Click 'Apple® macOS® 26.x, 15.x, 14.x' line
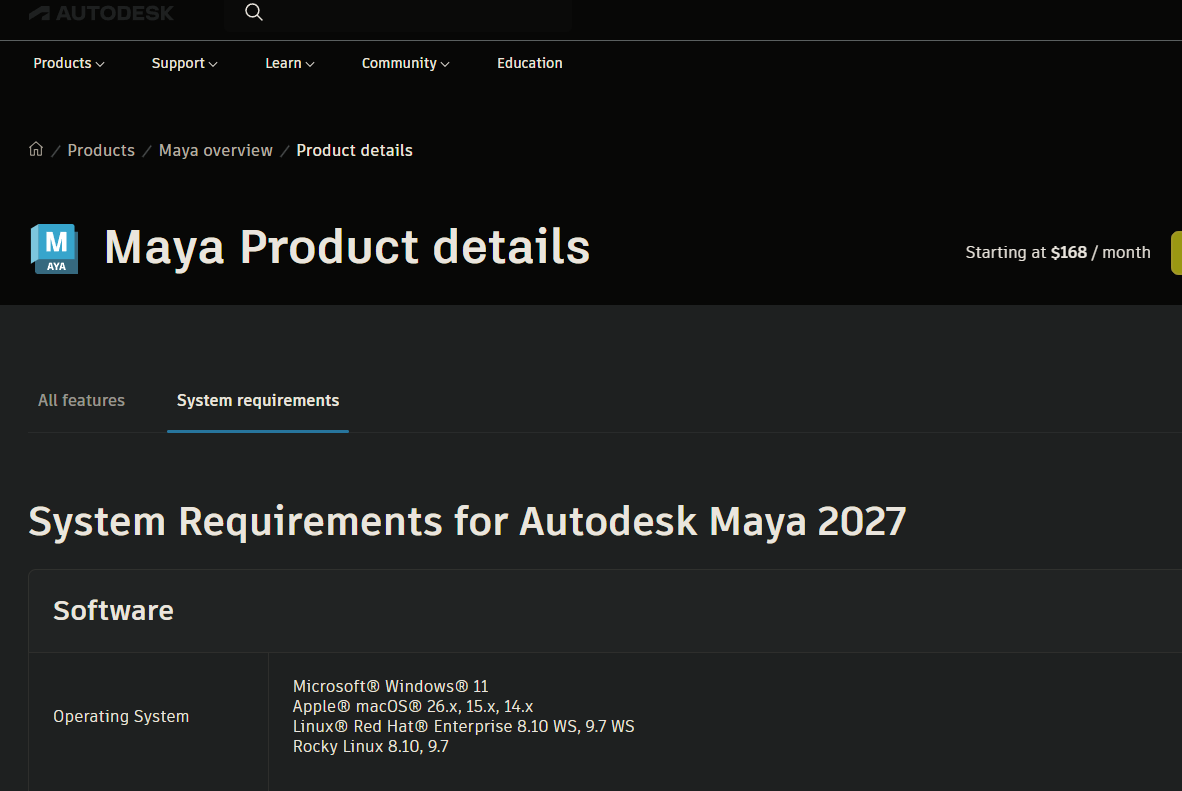This screenshot has height=791, width=1182. point(413,707)
